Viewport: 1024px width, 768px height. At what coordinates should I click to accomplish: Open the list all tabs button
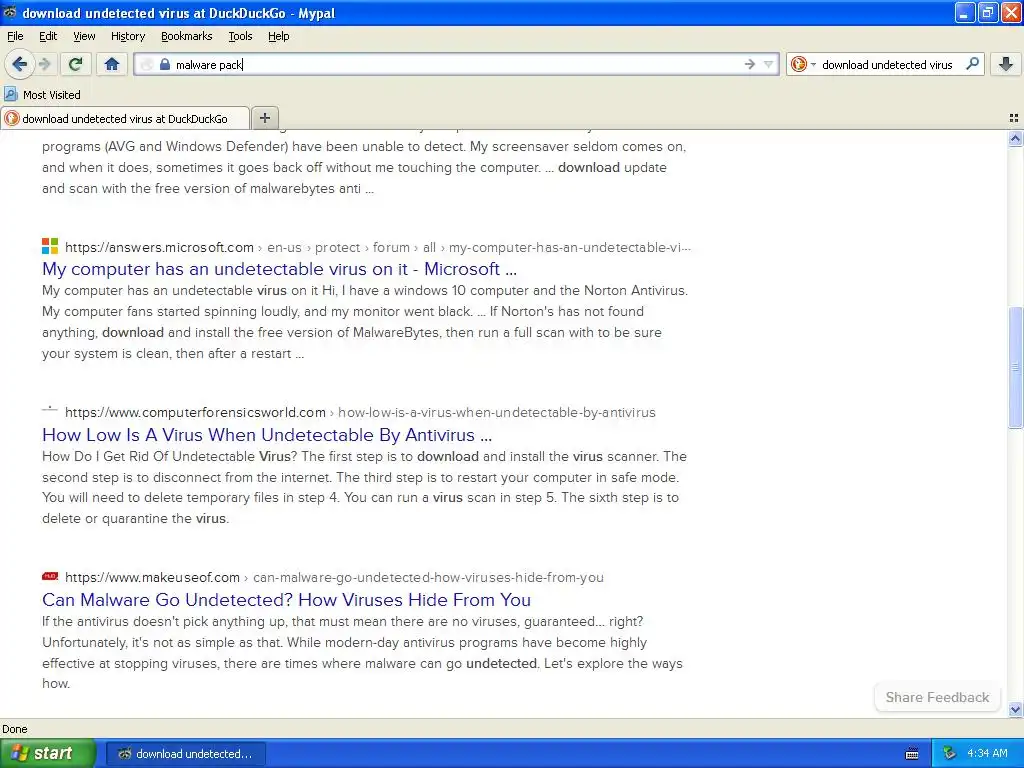click(x=1014, y=118)
